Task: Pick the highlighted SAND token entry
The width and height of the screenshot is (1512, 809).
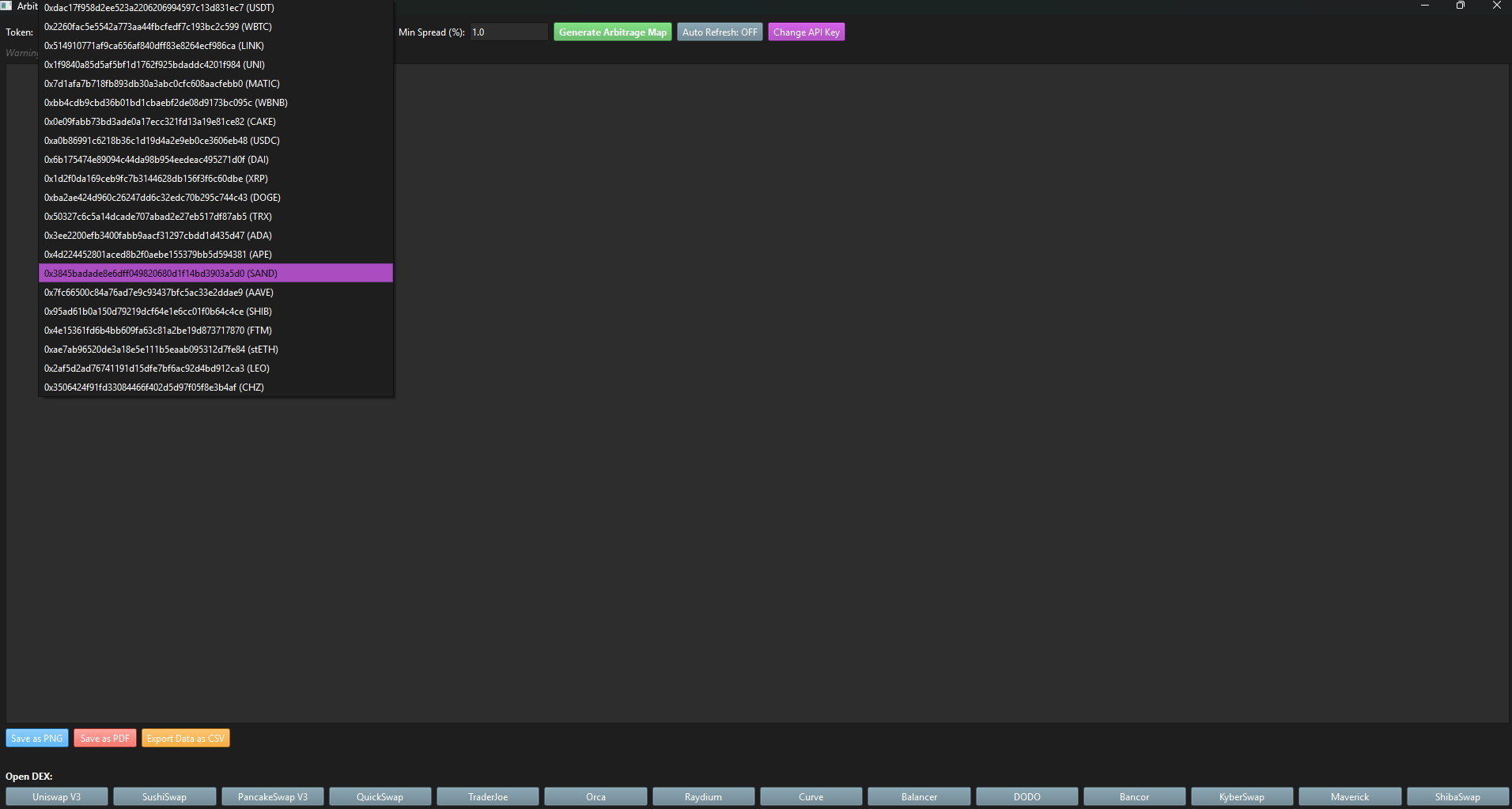Action: pos(161,274)
